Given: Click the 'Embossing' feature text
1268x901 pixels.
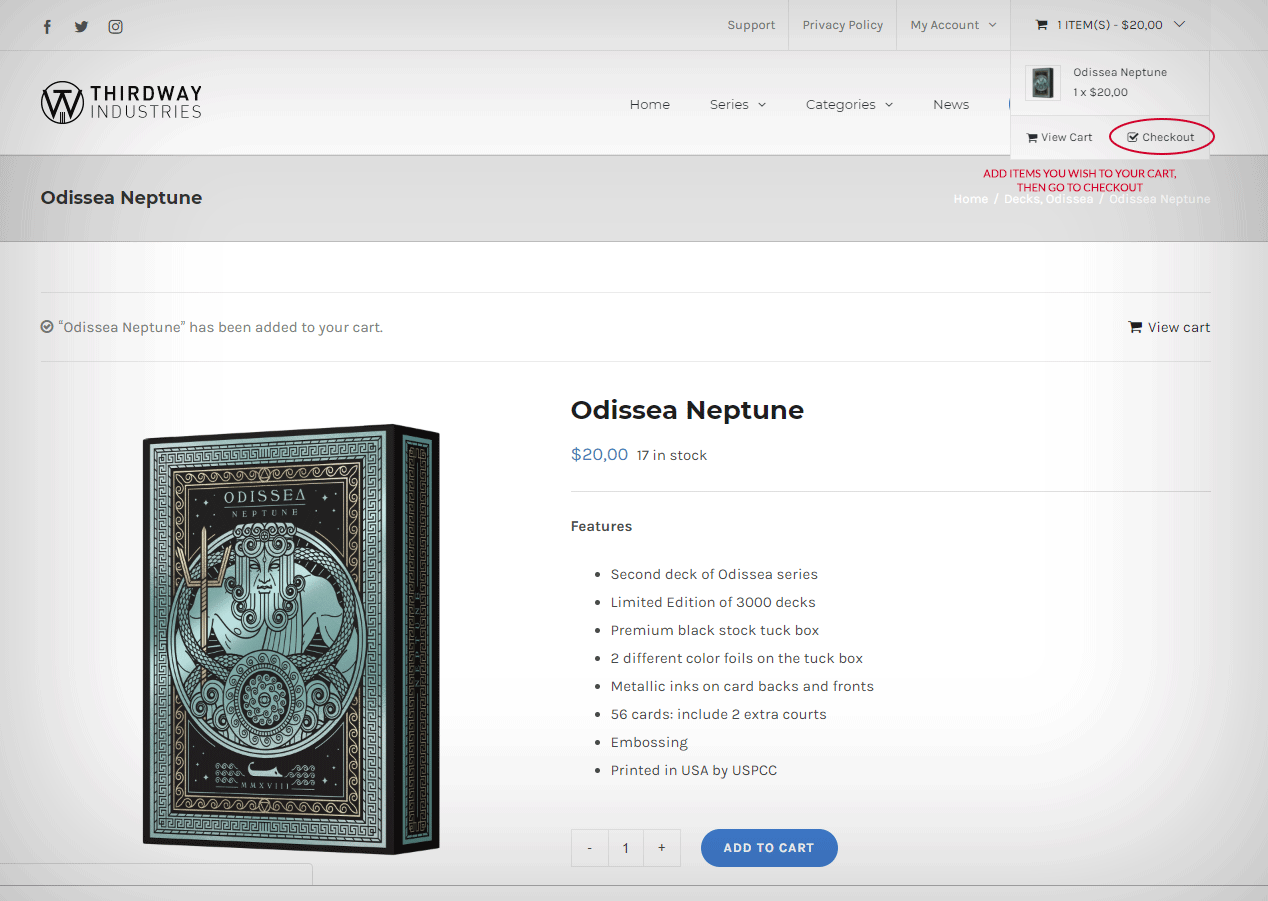Looking at the screenshot, I should (649, 742).
